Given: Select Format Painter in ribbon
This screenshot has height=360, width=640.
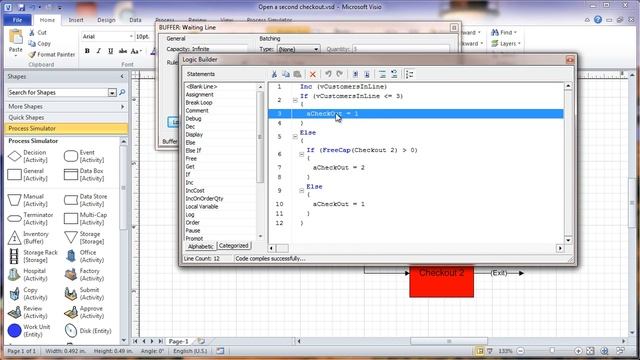Looking at the screenshot, I should [x=52, y=54].
